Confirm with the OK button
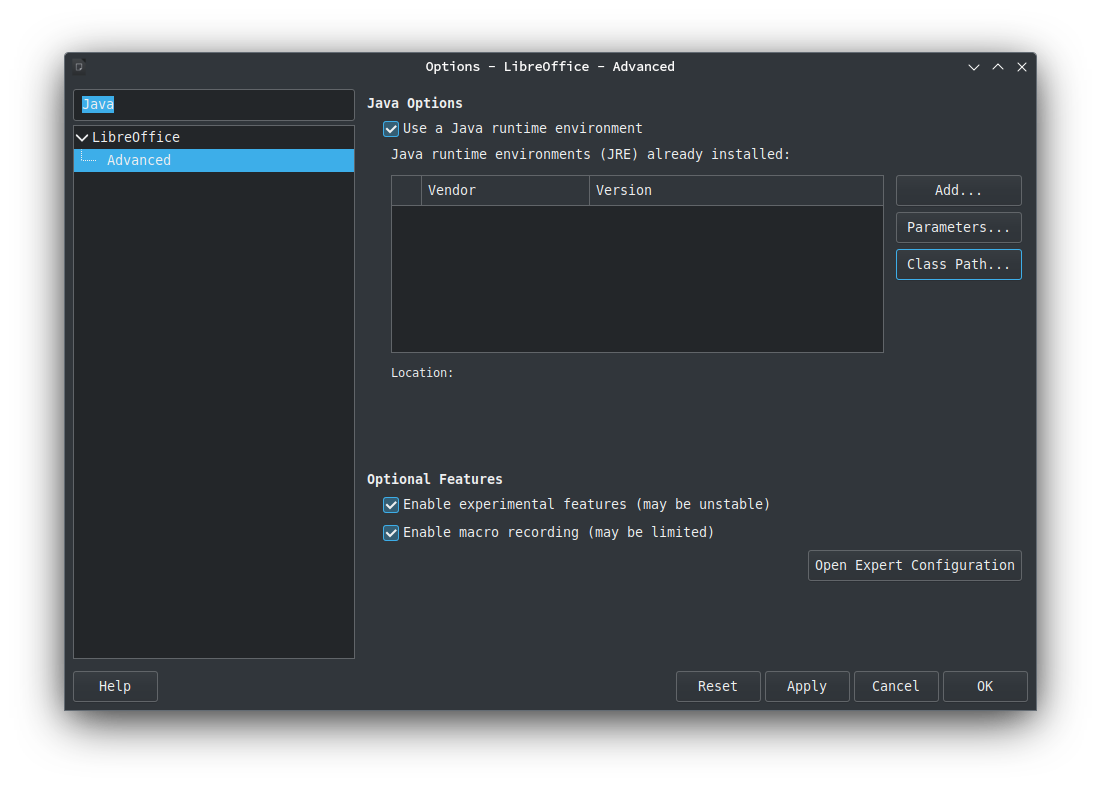Screen dimensions: 1101x787 pyautogui.click(x=985, y=686)
